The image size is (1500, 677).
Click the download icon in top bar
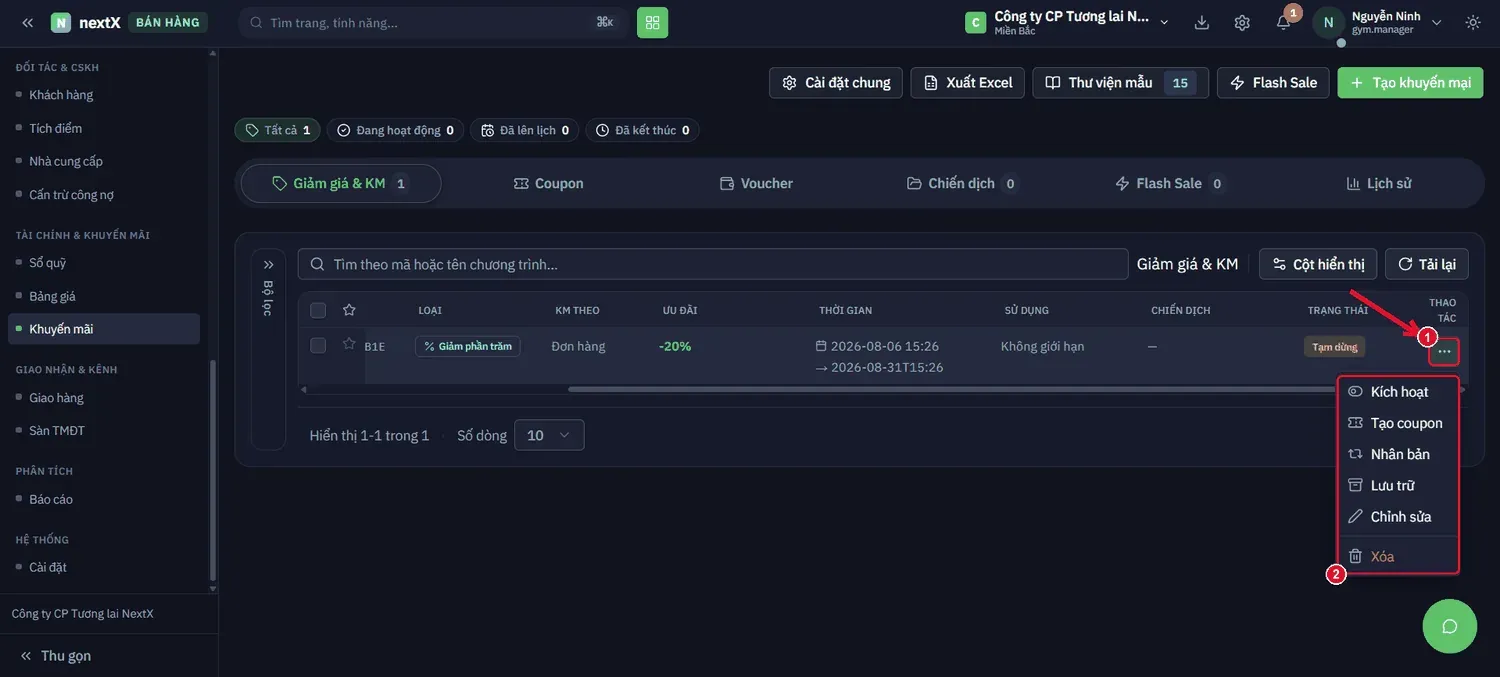(x=1202, y=22)
